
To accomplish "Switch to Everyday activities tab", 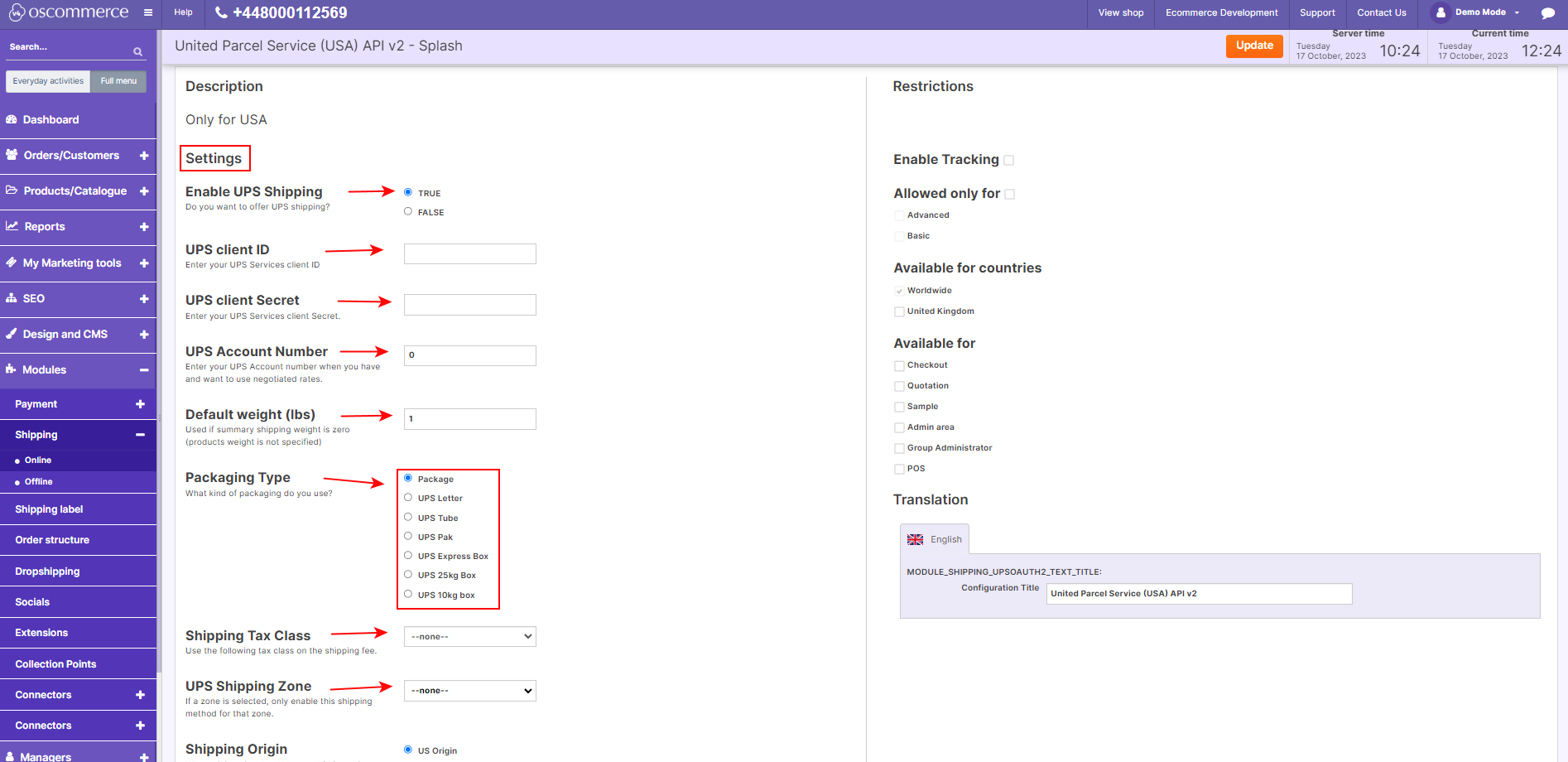I will (48, 81).
